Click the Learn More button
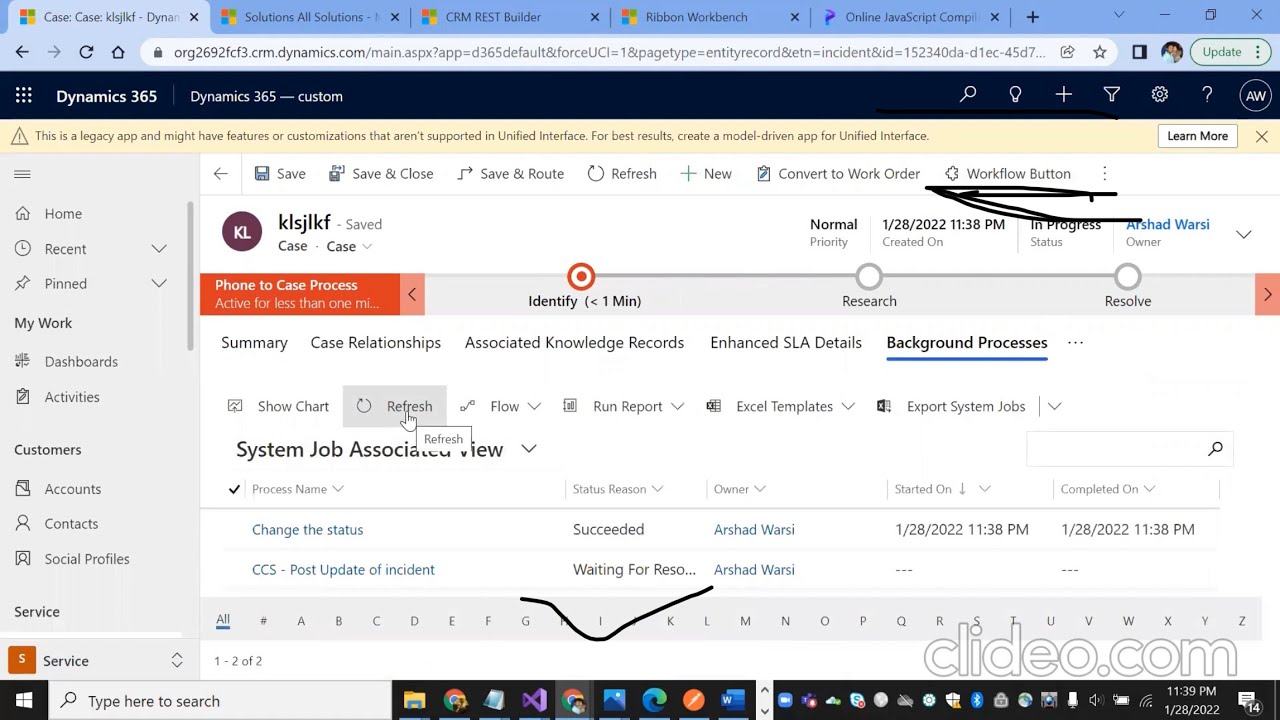The height and width of the screenshot is (720, 1280). (1197, 136)
